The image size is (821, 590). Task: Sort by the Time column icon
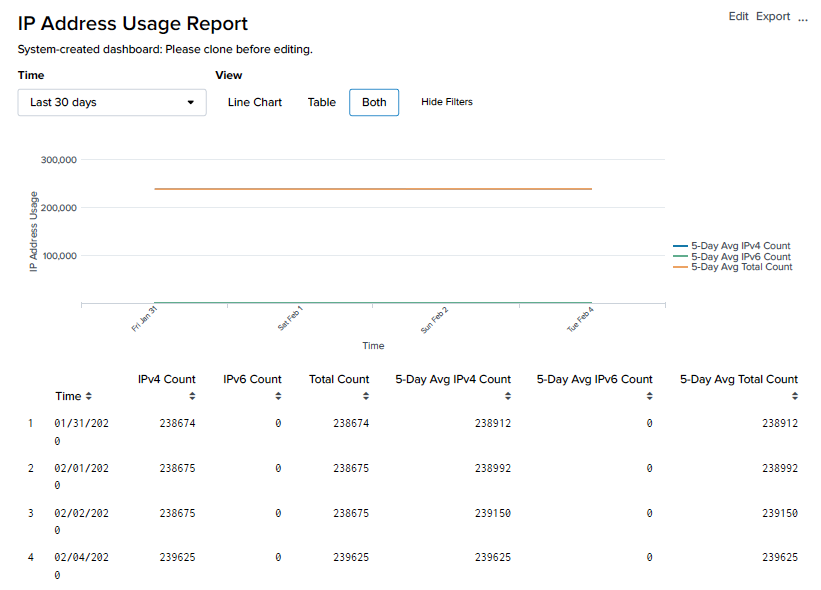click(89, 397)
